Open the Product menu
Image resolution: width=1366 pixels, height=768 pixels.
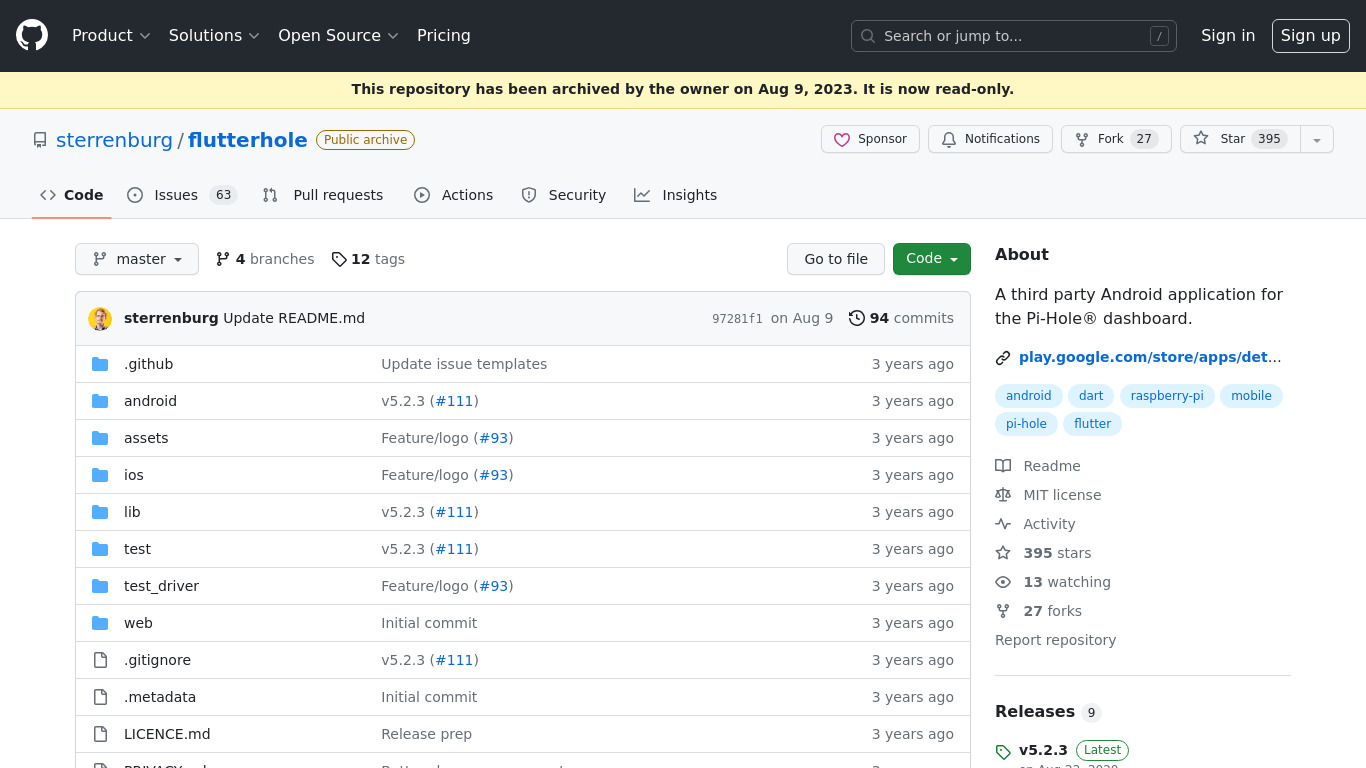pyautogui.click(x=111, y=35)
